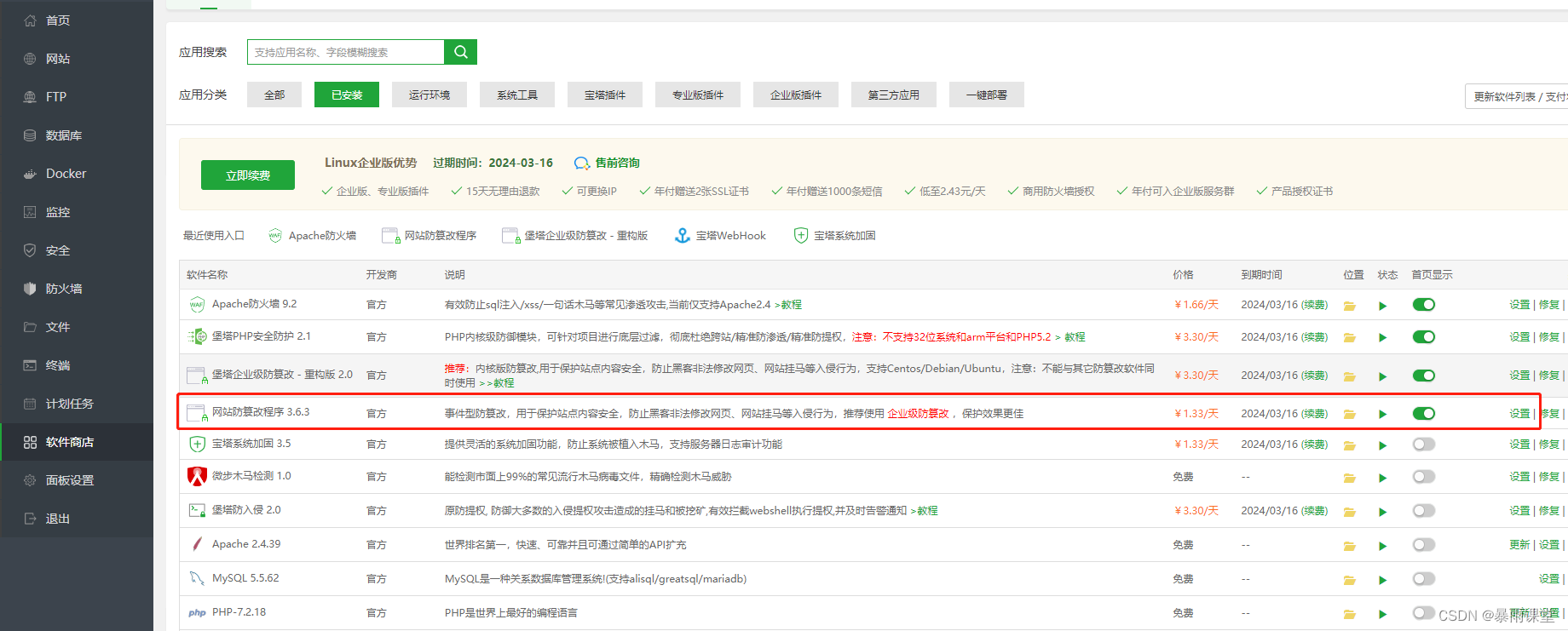The width and height of the screenshot is (1568, 631).
Task: Enable homepage display for 堡塔防入侵 2.0
Action: coord(1424,511)
